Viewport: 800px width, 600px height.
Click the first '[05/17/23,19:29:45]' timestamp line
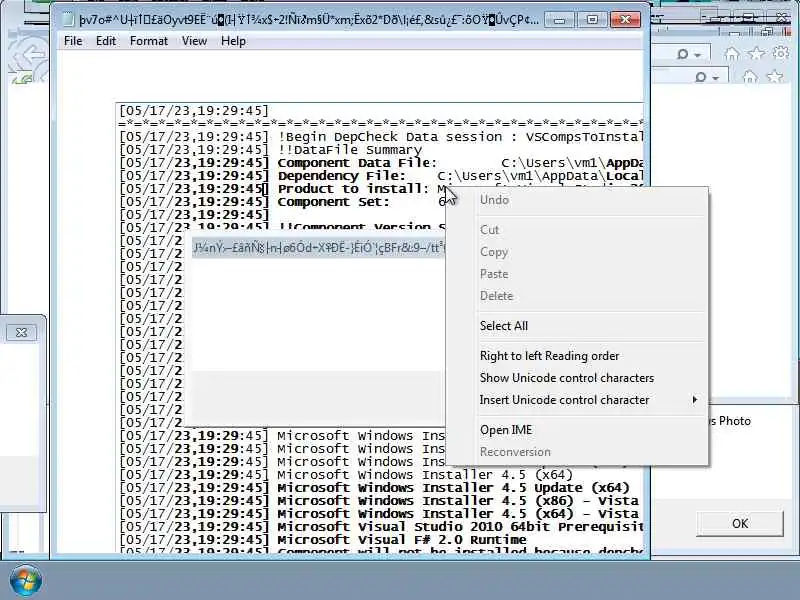193,111
